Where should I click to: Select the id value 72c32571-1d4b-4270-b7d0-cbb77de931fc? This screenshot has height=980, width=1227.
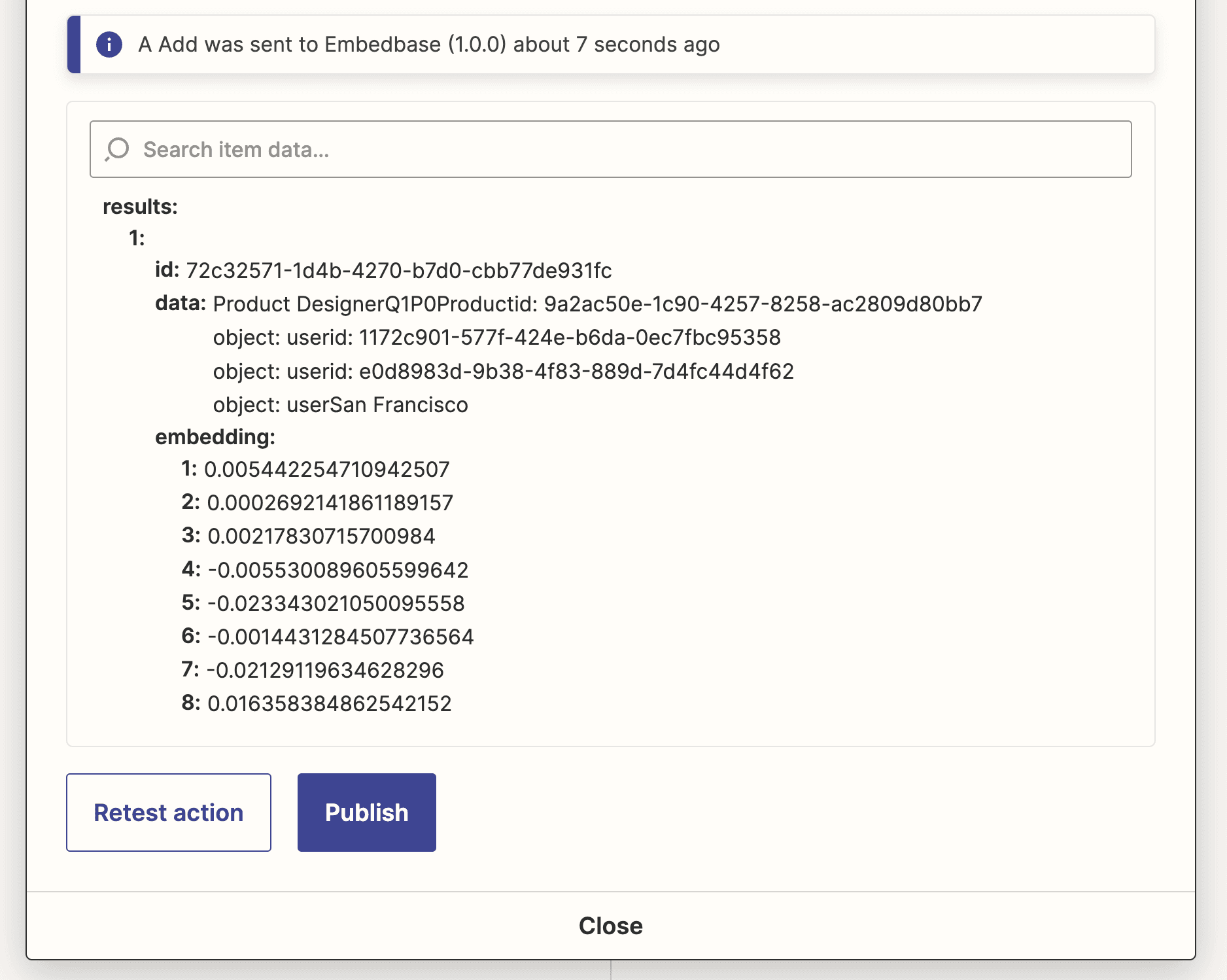(399, 270)
